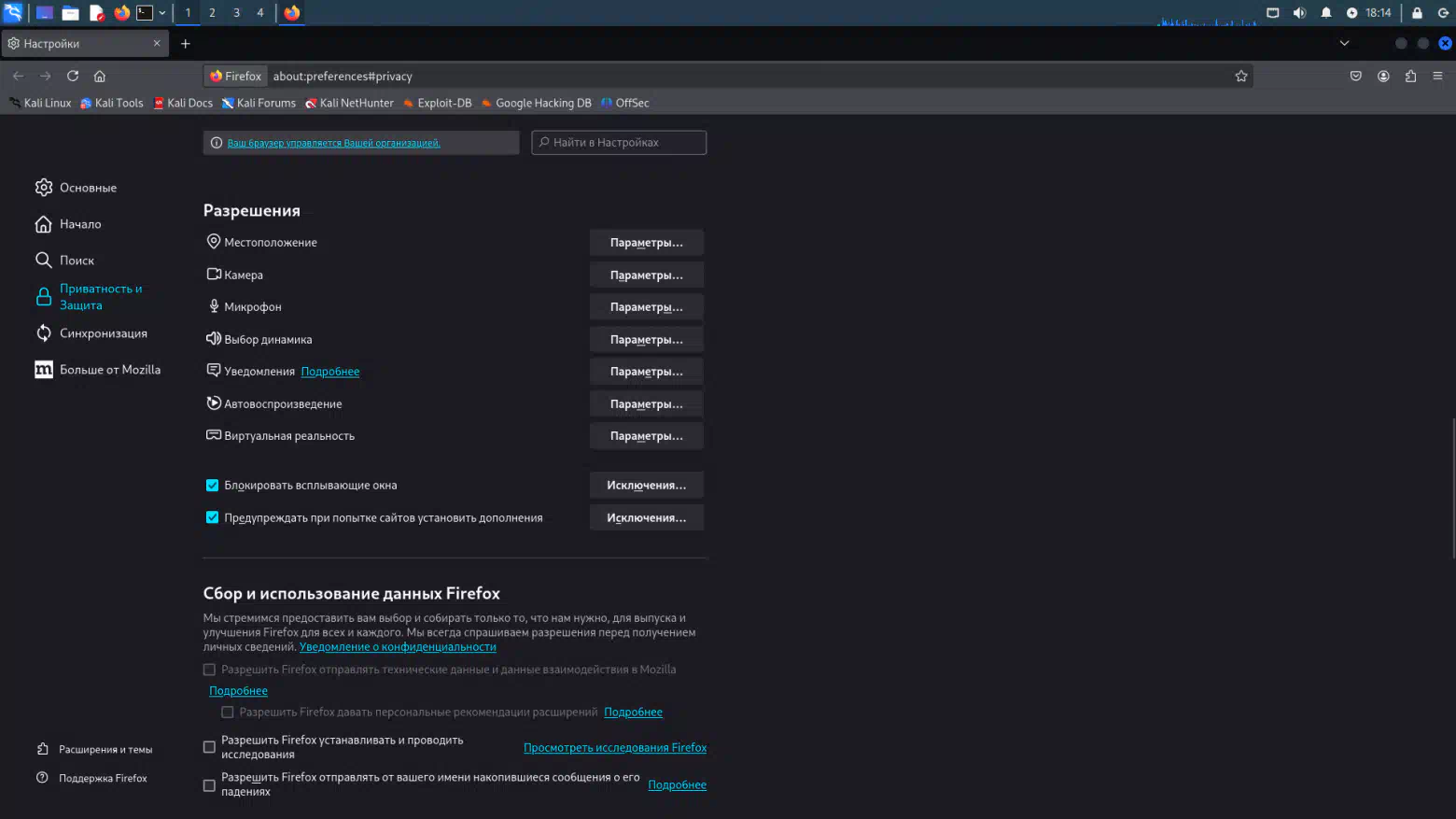
Task: Go to the Firefox home page
Action: click(100, 76)
